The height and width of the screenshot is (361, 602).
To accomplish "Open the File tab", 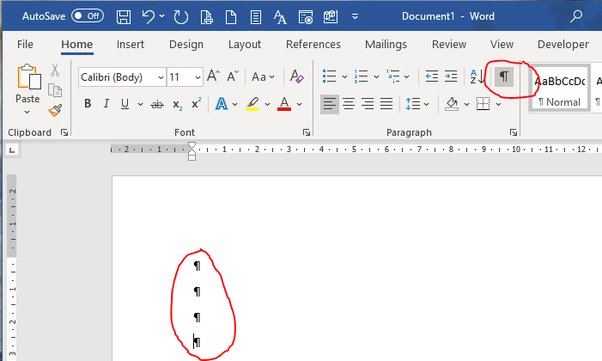I will point(25,44).
